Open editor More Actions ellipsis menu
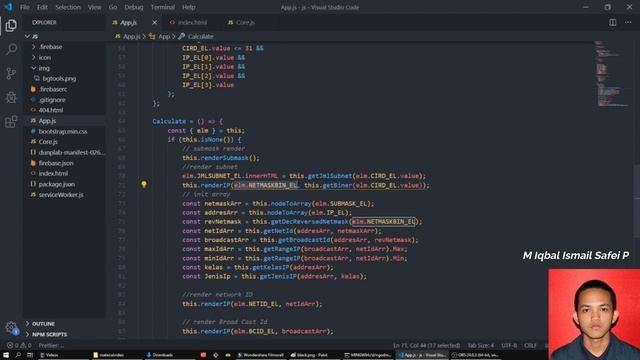 click(628, 22)
